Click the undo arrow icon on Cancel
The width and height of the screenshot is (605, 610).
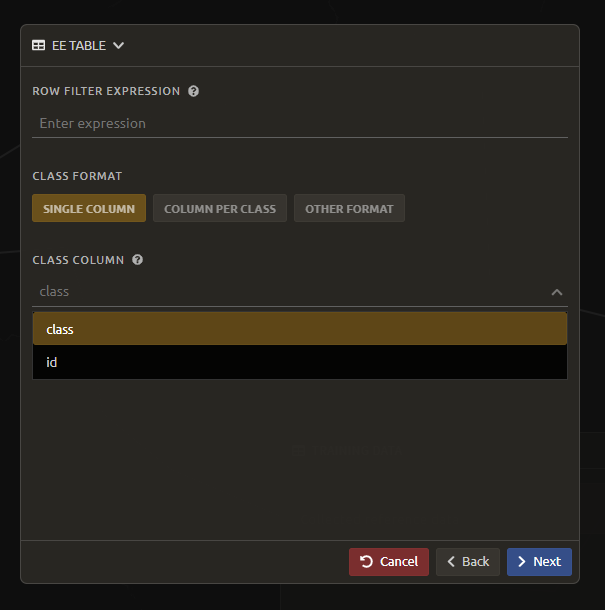pyautogui.click(x=366, y=561)
